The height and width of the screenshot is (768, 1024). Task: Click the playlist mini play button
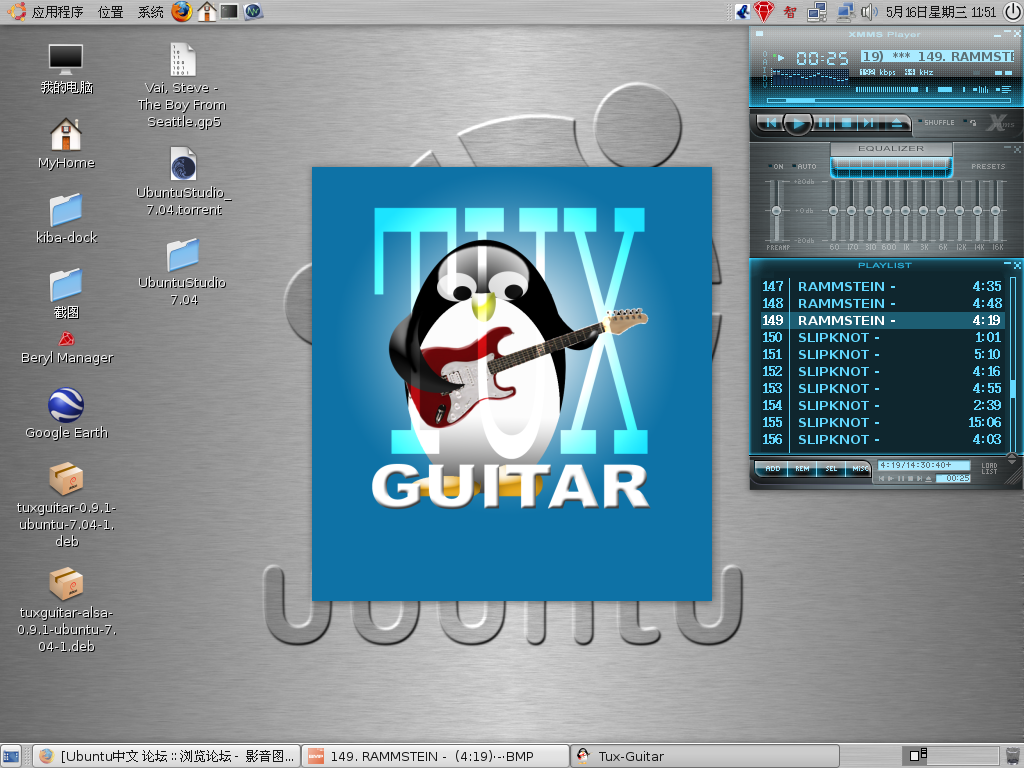pos(891,479)
